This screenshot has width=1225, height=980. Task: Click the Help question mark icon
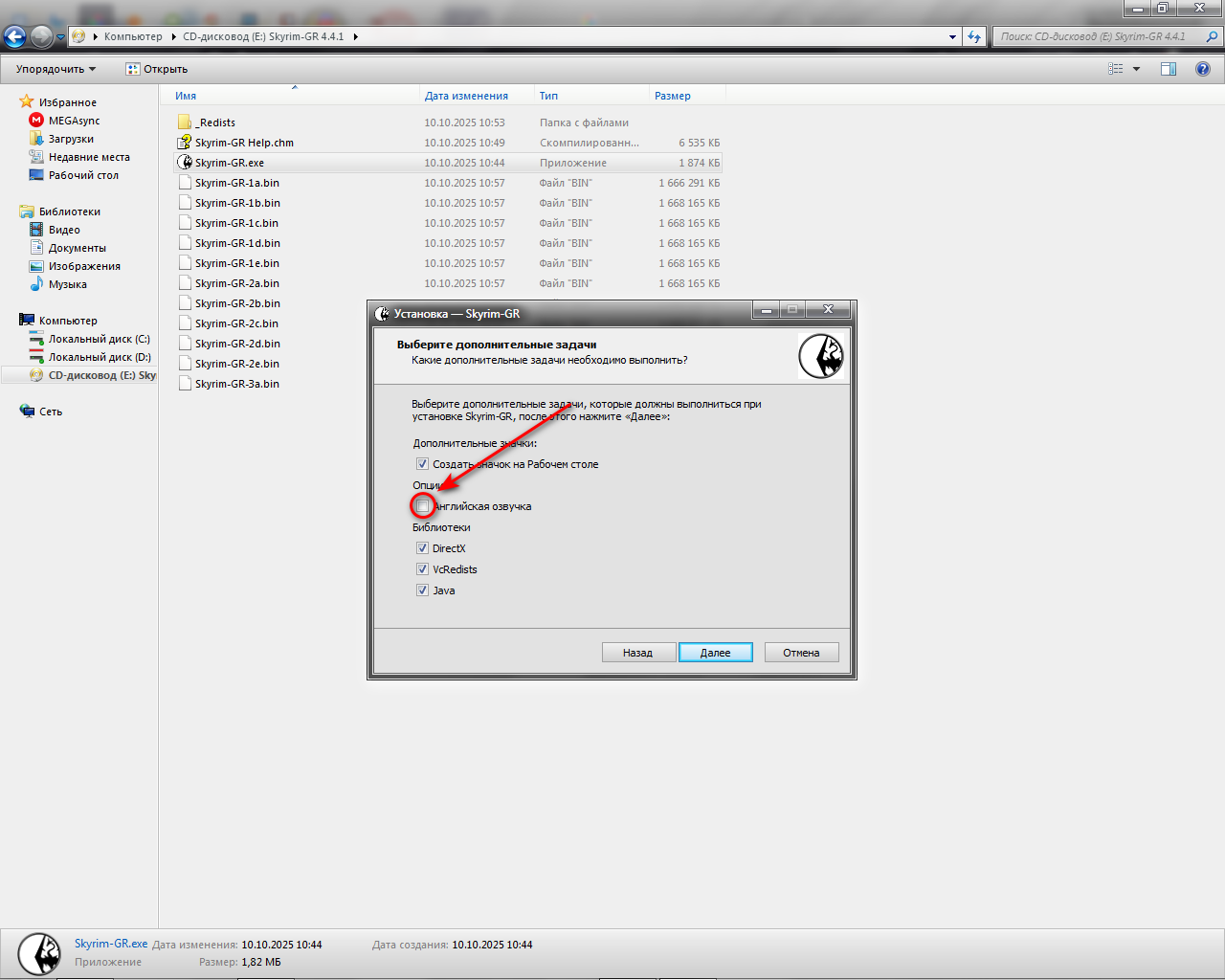coord(1203,69)
